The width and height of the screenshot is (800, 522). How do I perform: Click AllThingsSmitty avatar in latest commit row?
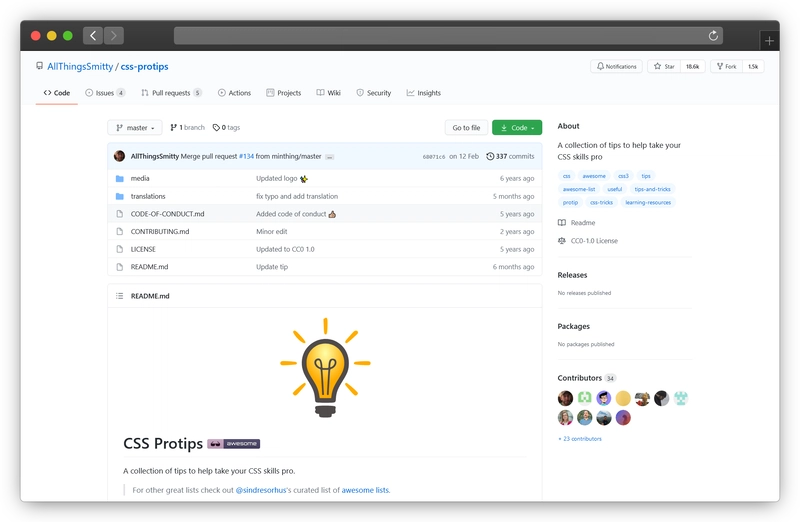tap(119, 156)
